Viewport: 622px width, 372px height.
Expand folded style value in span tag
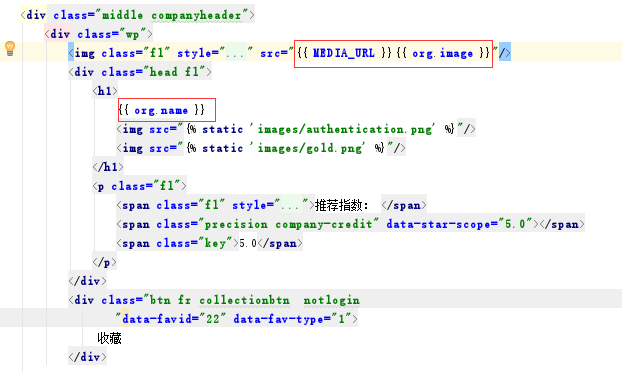[291, 205]
